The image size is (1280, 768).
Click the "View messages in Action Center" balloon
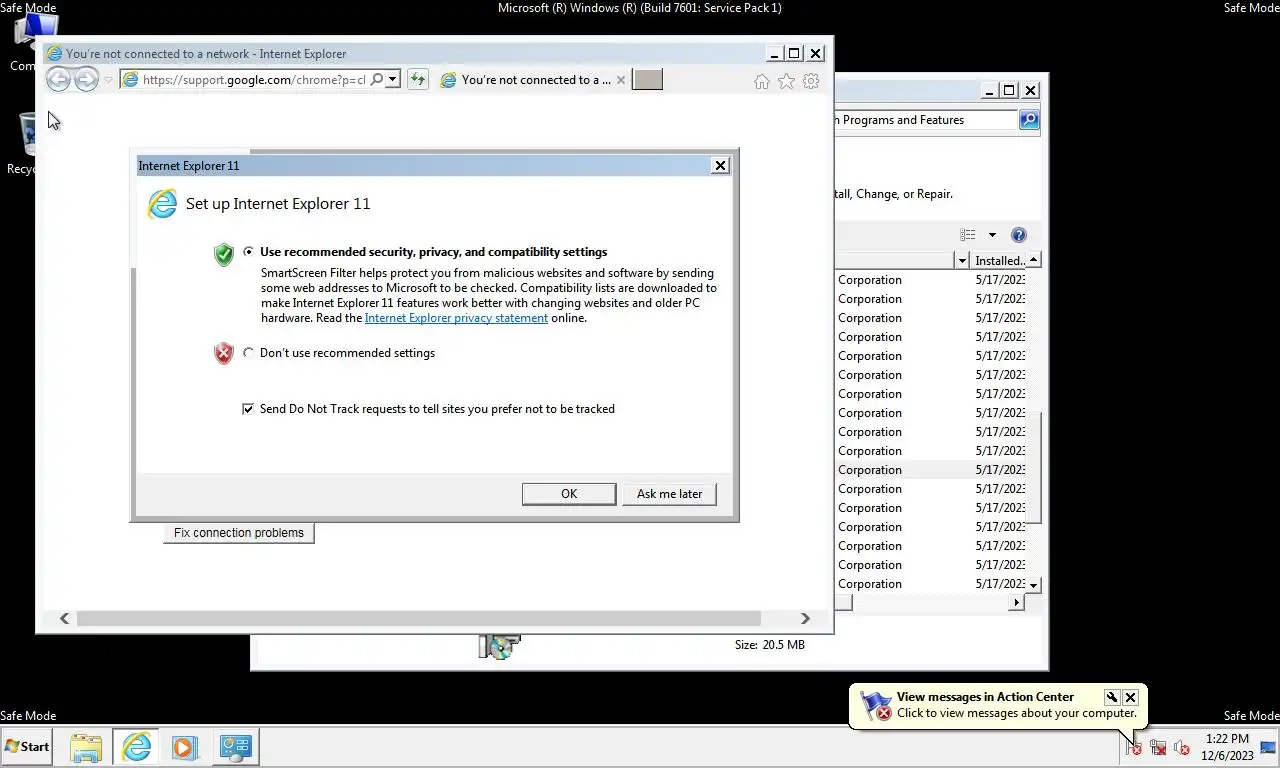coord(998,706)
